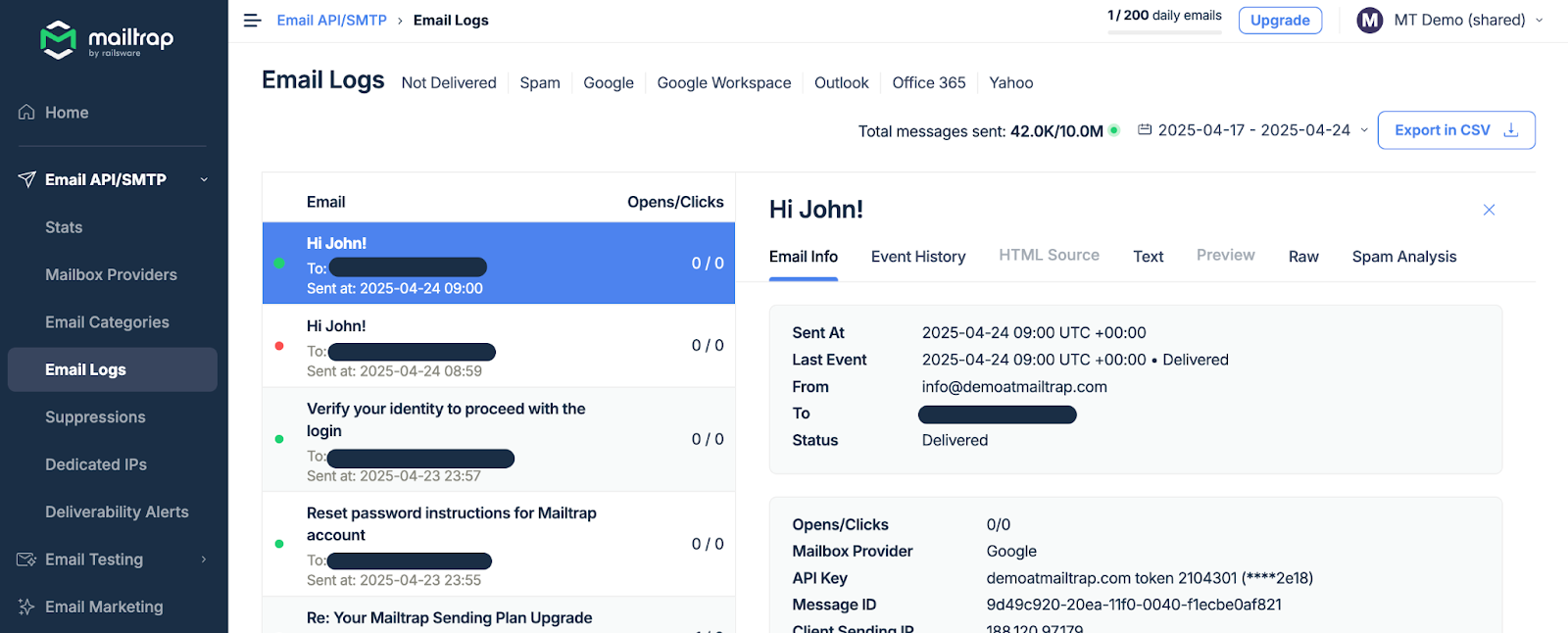Collapse the Email API/SMTP sidebar section

(204, 179)
